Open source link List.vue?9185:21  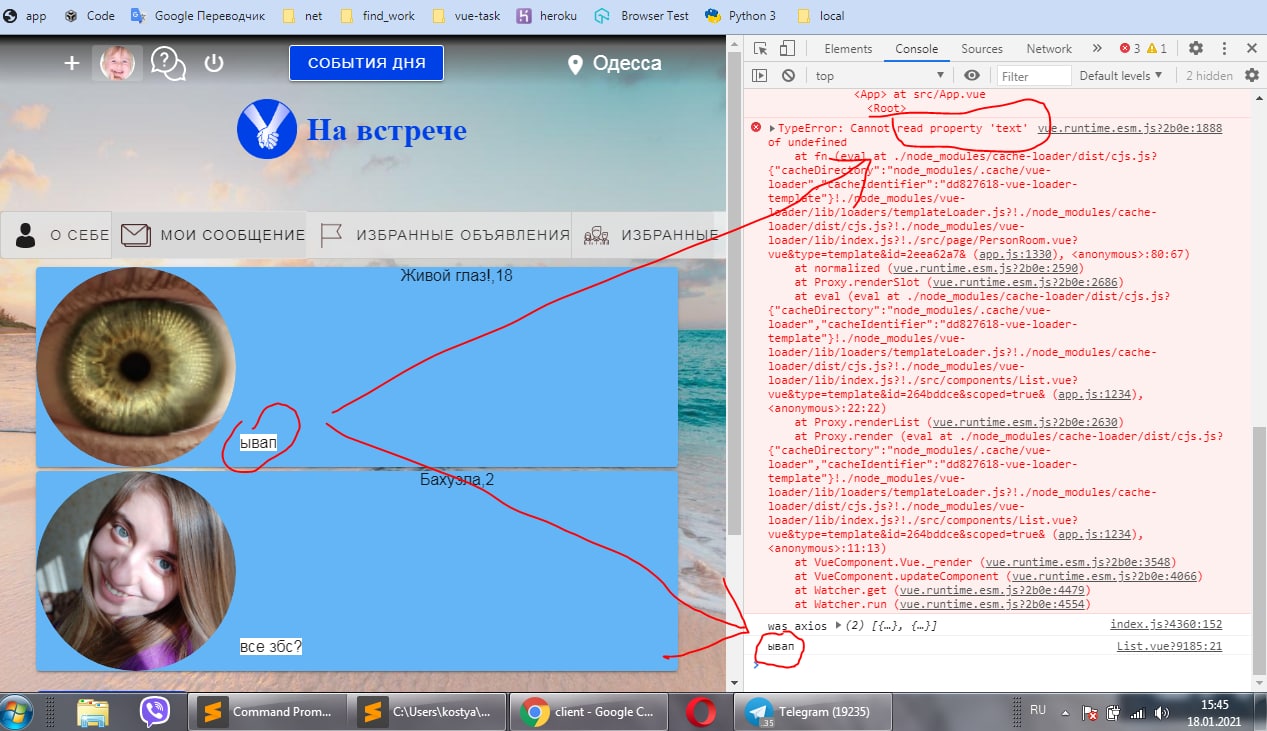[1169, 647]
